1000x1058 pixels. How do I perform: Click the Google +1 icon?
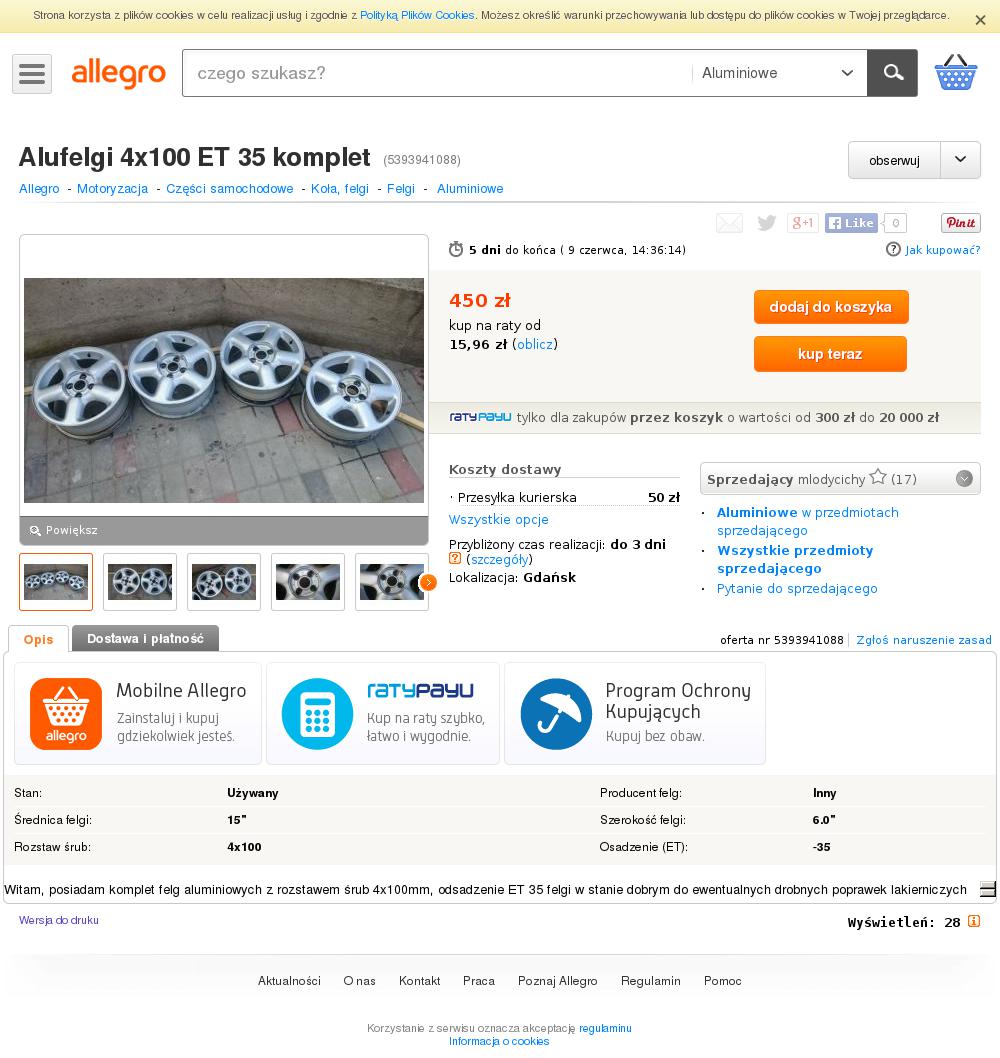click(802, 223)
